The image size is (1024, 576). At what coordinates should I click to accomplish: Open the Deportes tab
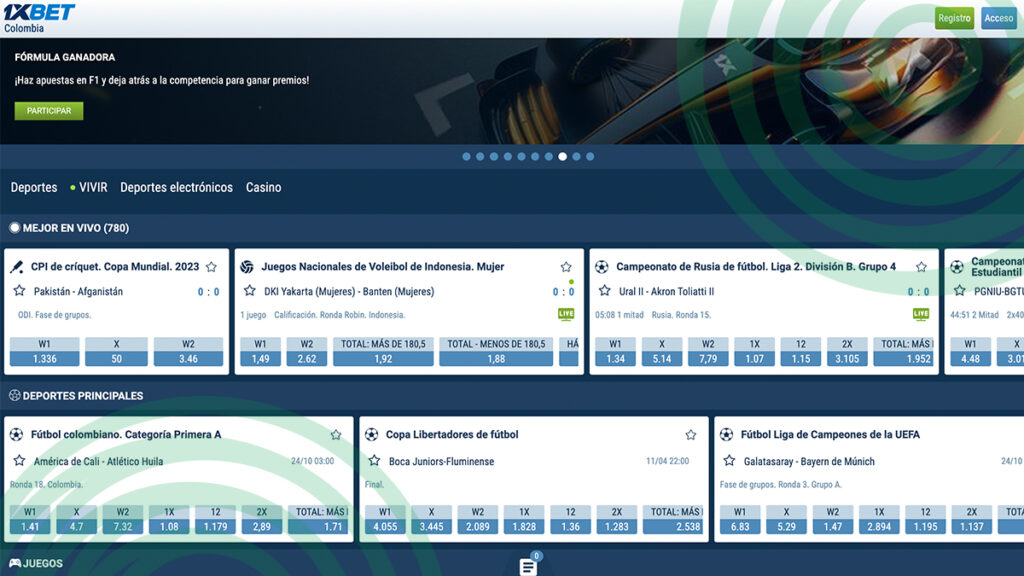click(x=34, y=187)
